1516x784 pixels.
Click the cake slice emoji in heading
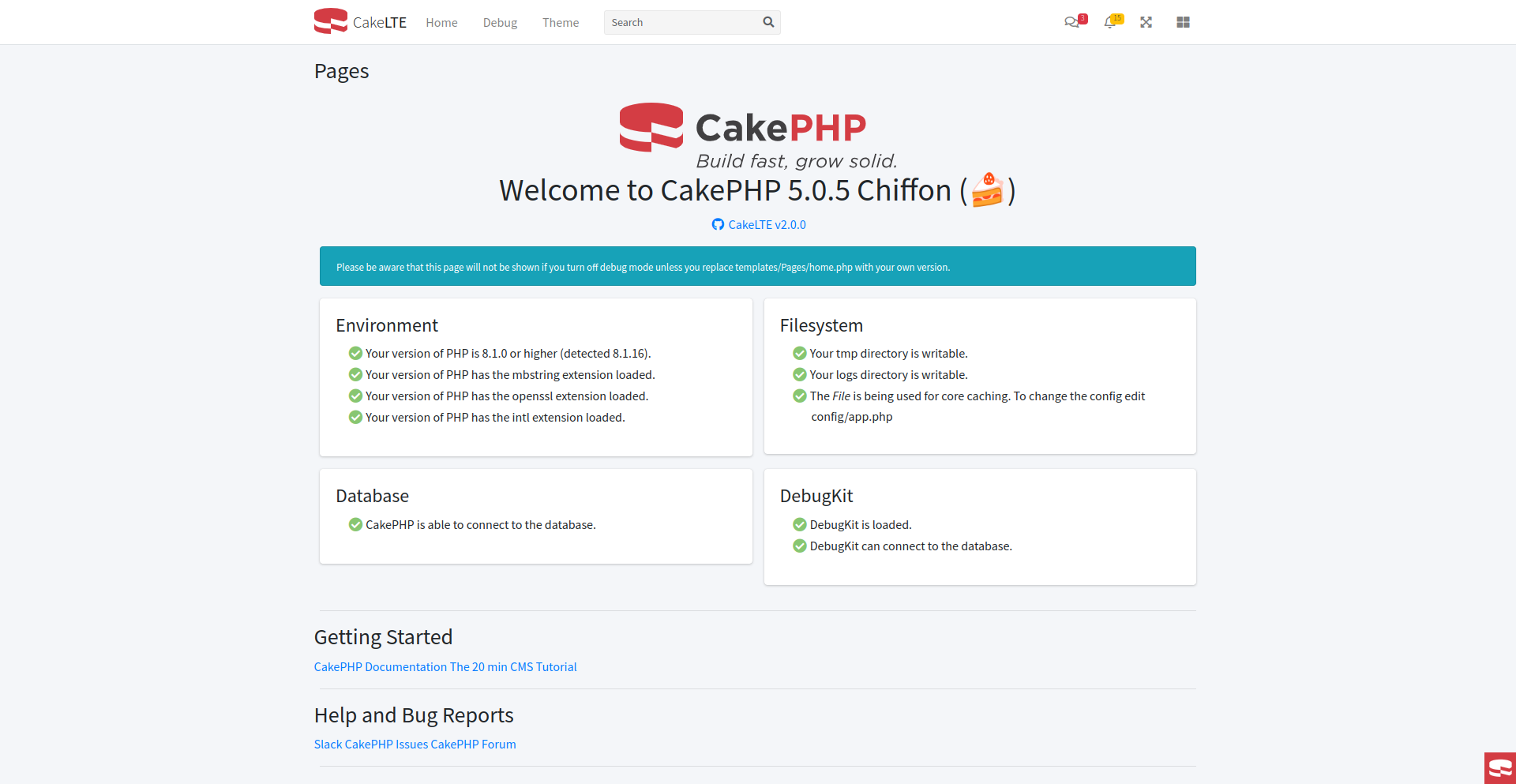(987, 190)
